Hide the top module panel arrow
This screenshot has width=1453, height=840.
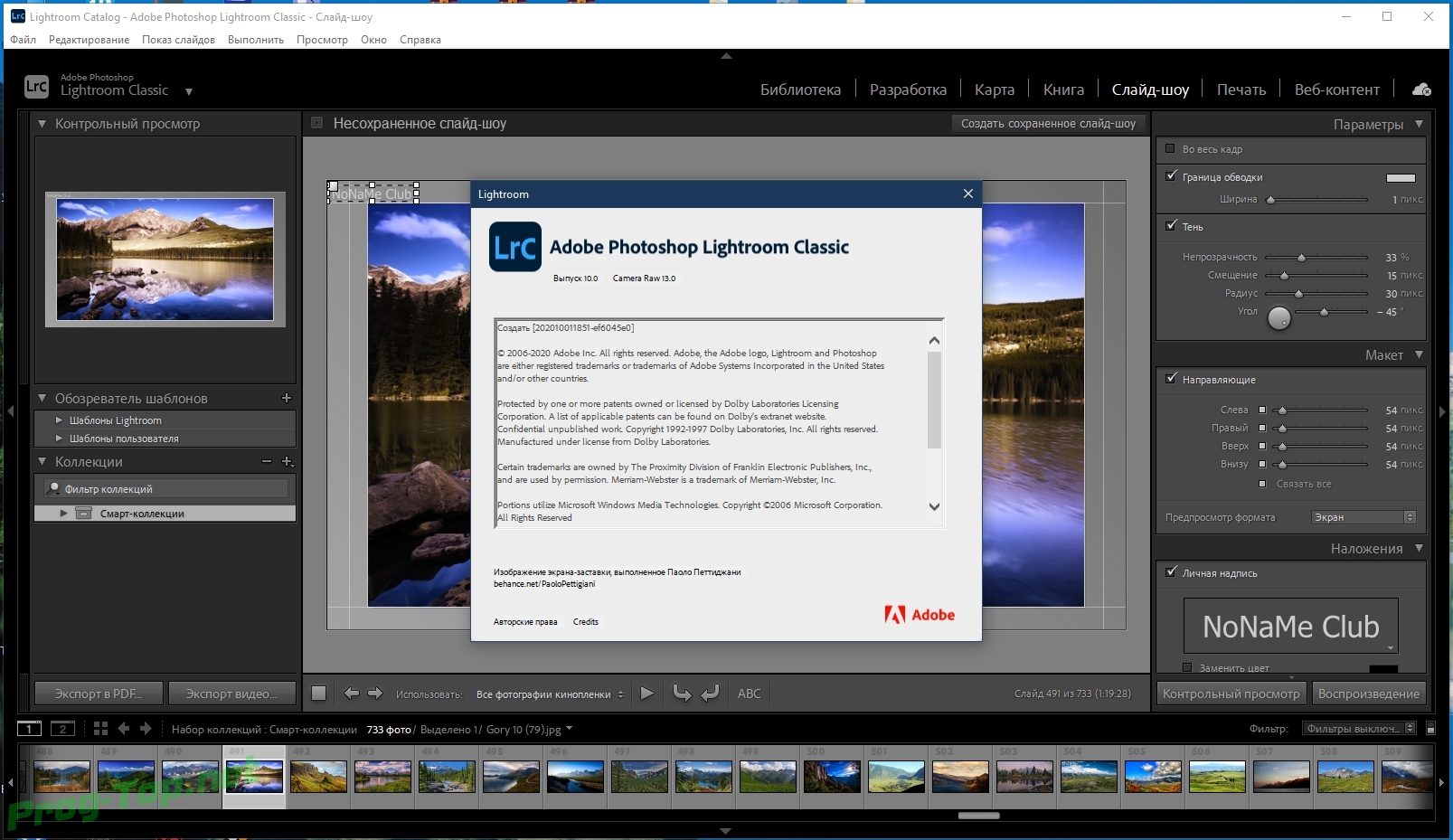pos(726,56)
